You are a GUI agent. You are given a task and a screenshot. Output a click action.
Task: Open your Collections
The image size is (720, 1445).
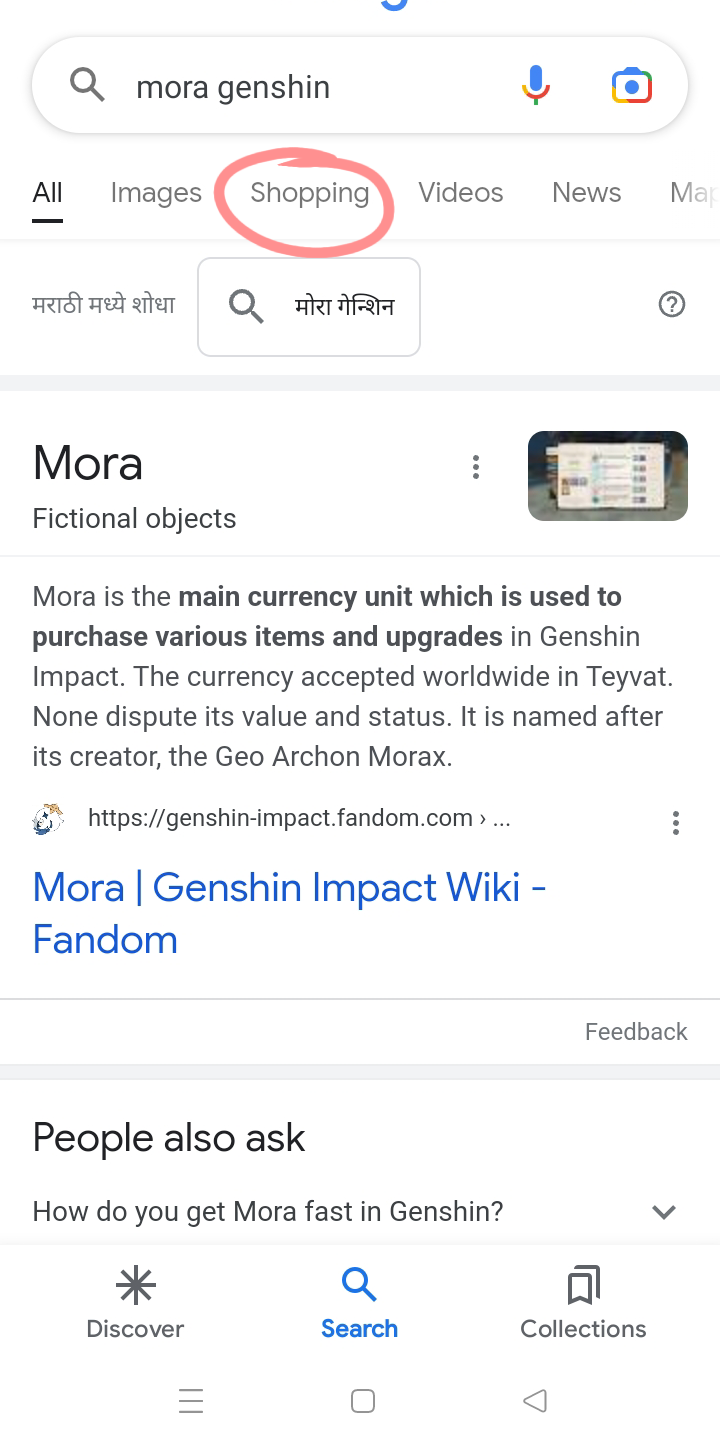coord(582,1300)
